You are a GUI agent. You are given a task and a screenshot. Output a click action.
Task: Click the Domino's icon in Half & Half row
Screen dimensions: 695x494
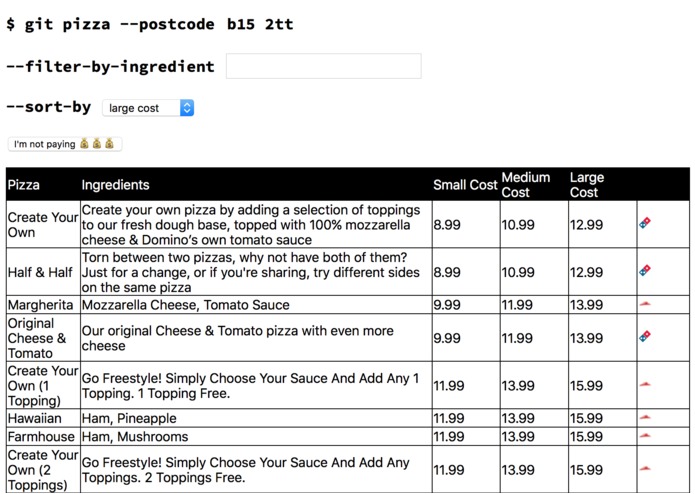pyautogui.click(x=645, y=270)
